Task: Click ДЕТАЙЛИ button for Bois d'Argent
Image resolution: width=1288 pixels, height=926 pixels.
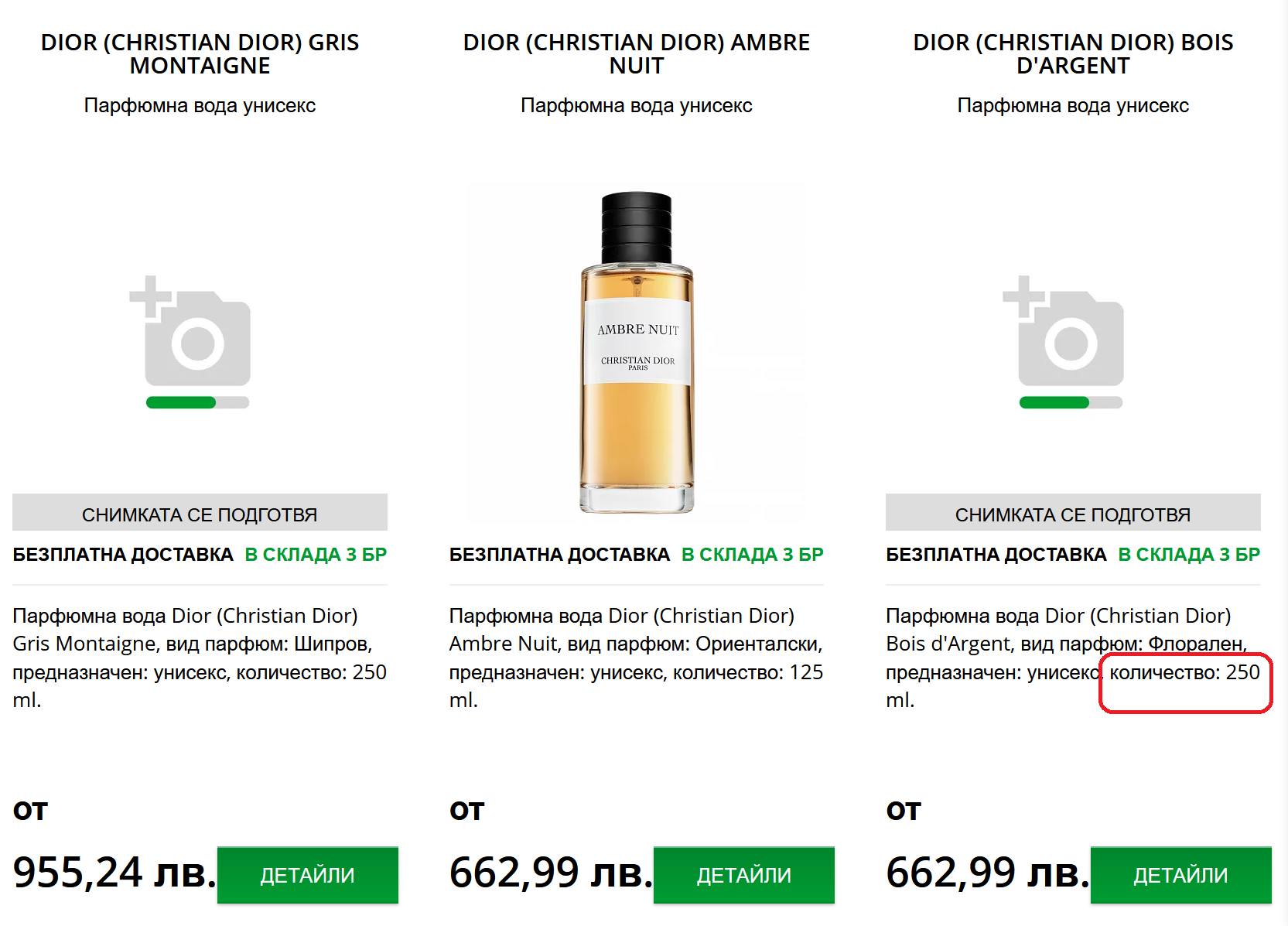Action: [x=1181, y=875]
